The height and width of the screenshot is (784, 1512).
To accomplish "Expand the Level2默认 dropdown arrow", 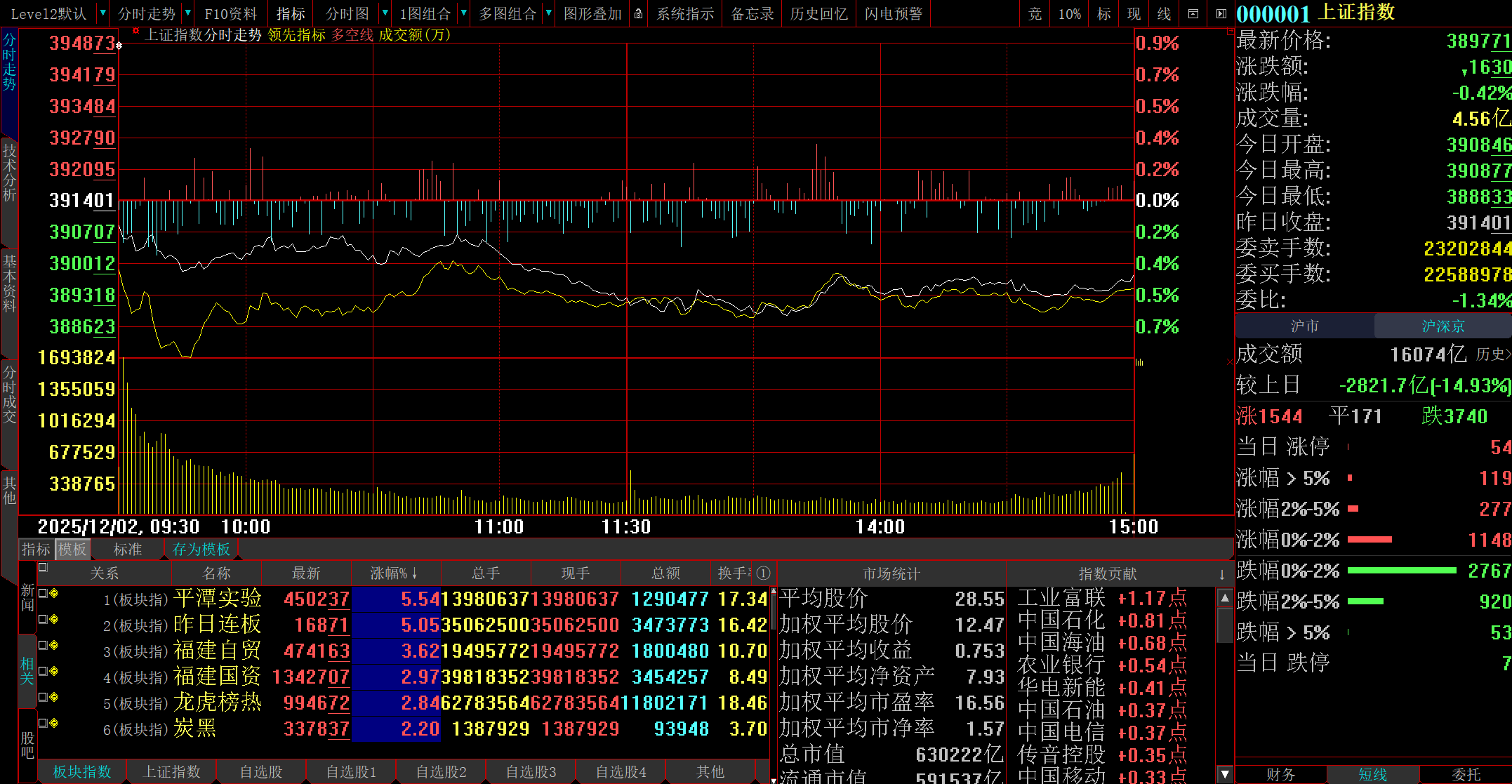I will 103,13.
